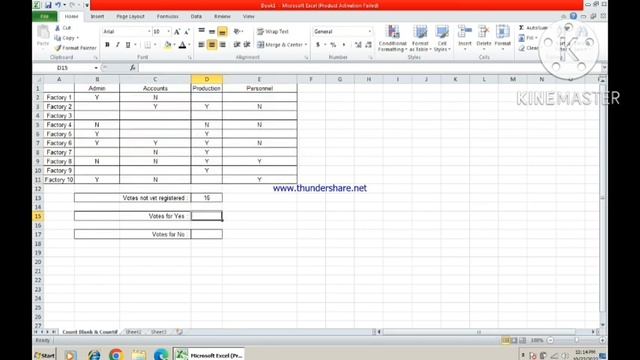Apply Accounting dollar number format
The height and width of the screenshot is (360, 640).
click(x=318, y=44)
